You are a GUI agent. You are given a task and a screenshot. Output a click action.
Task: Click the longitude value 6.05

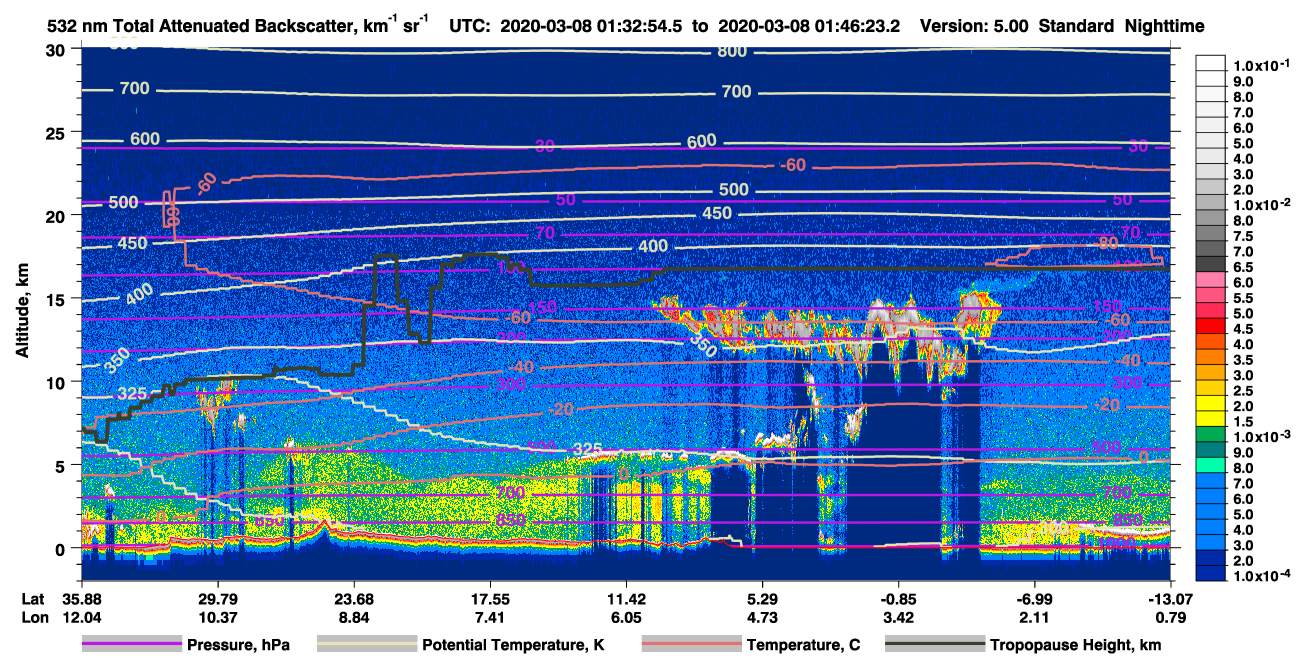[x=625, y=617]
